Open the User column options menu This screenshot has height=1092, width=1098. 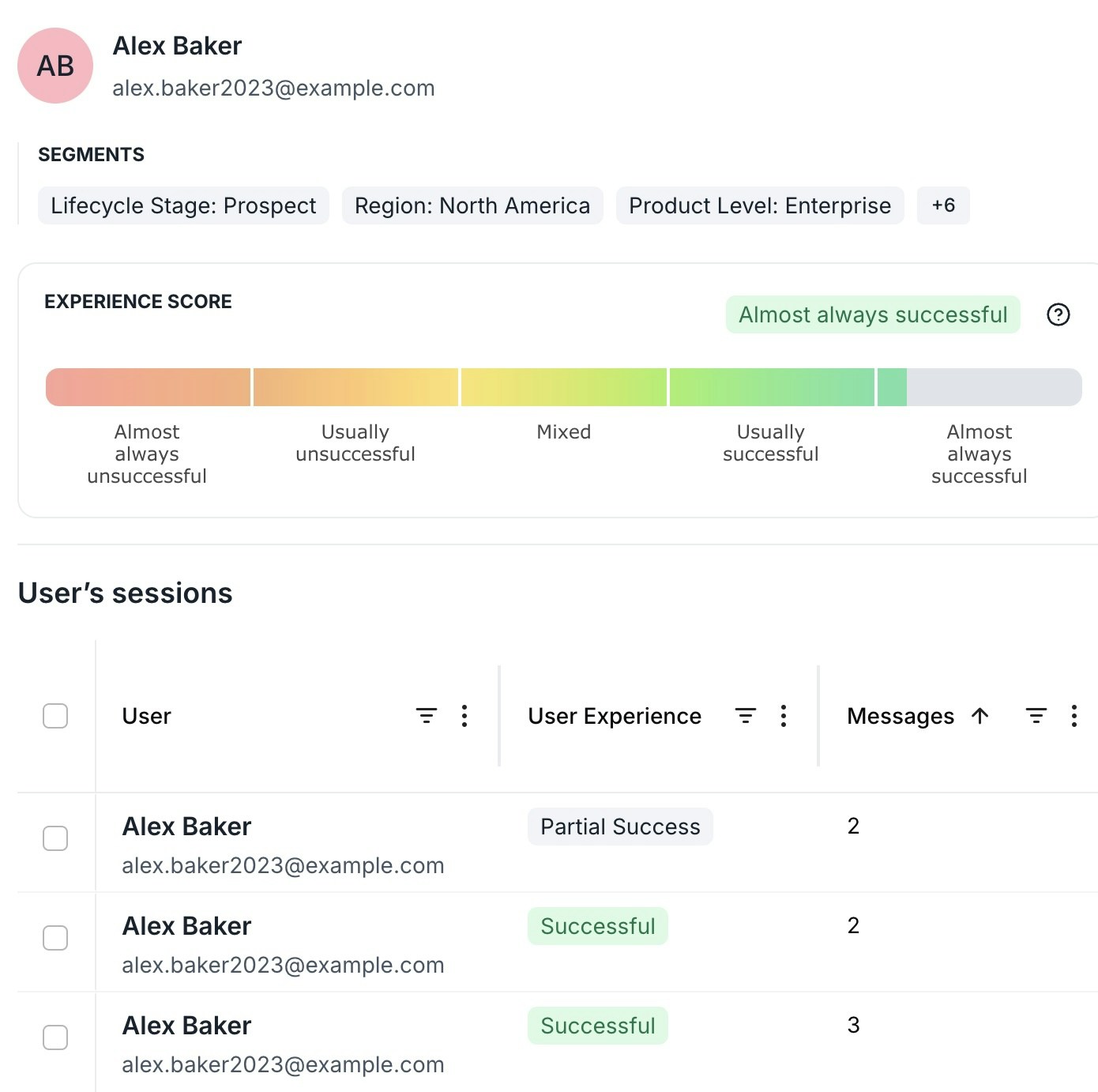pyautogui.click(x=464, y=716)
